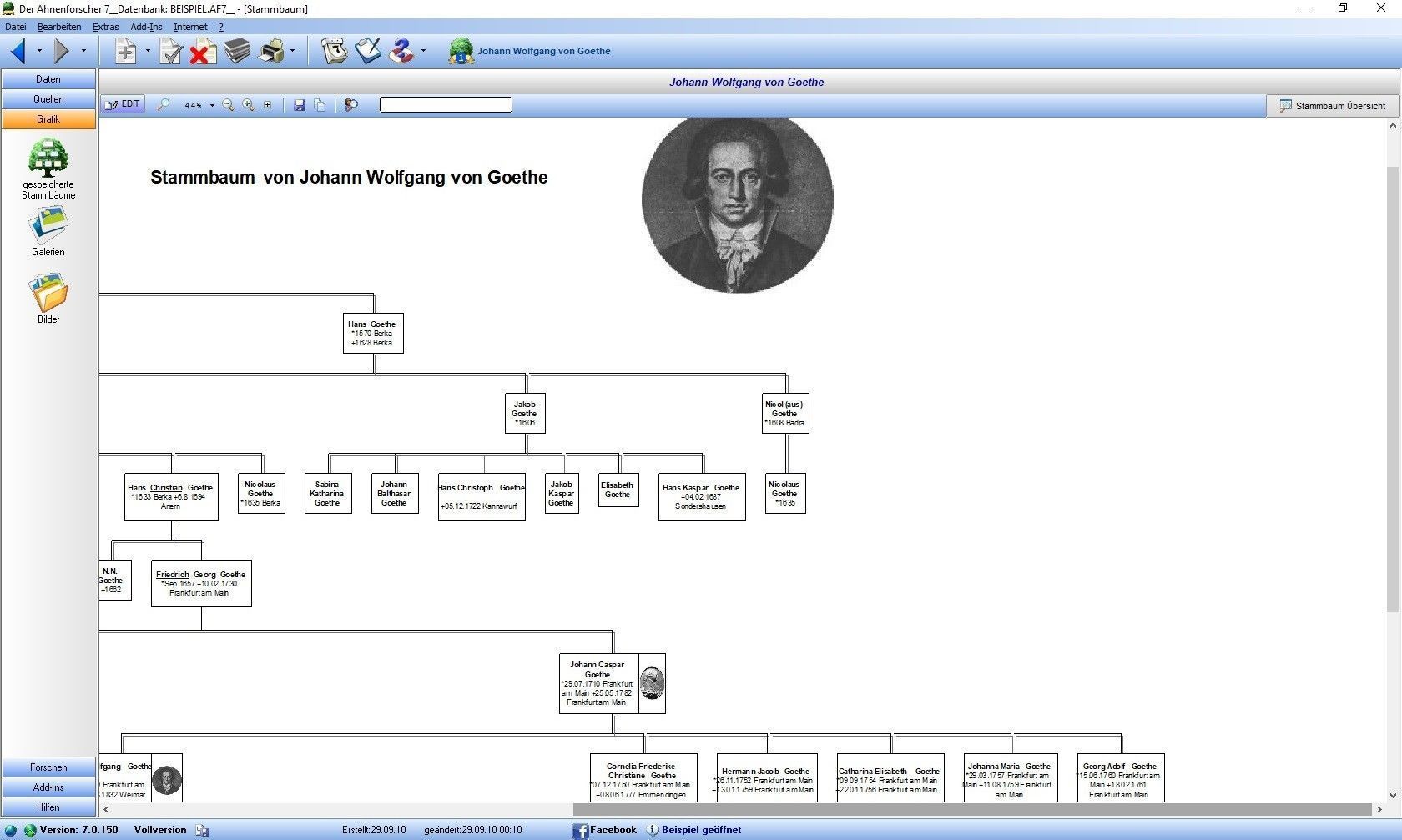
Task: Open gespeicherte Stammbäume in sidebar
Action: click(x=48, y=169)
